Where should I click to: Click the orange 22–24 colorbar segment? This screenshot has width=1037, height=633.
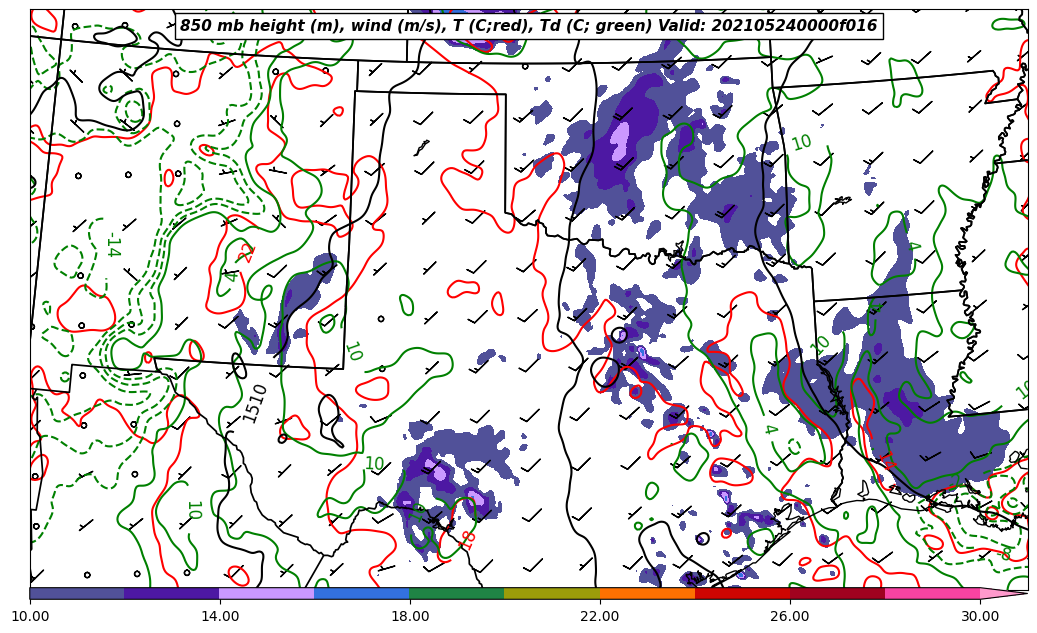[647, 593]
